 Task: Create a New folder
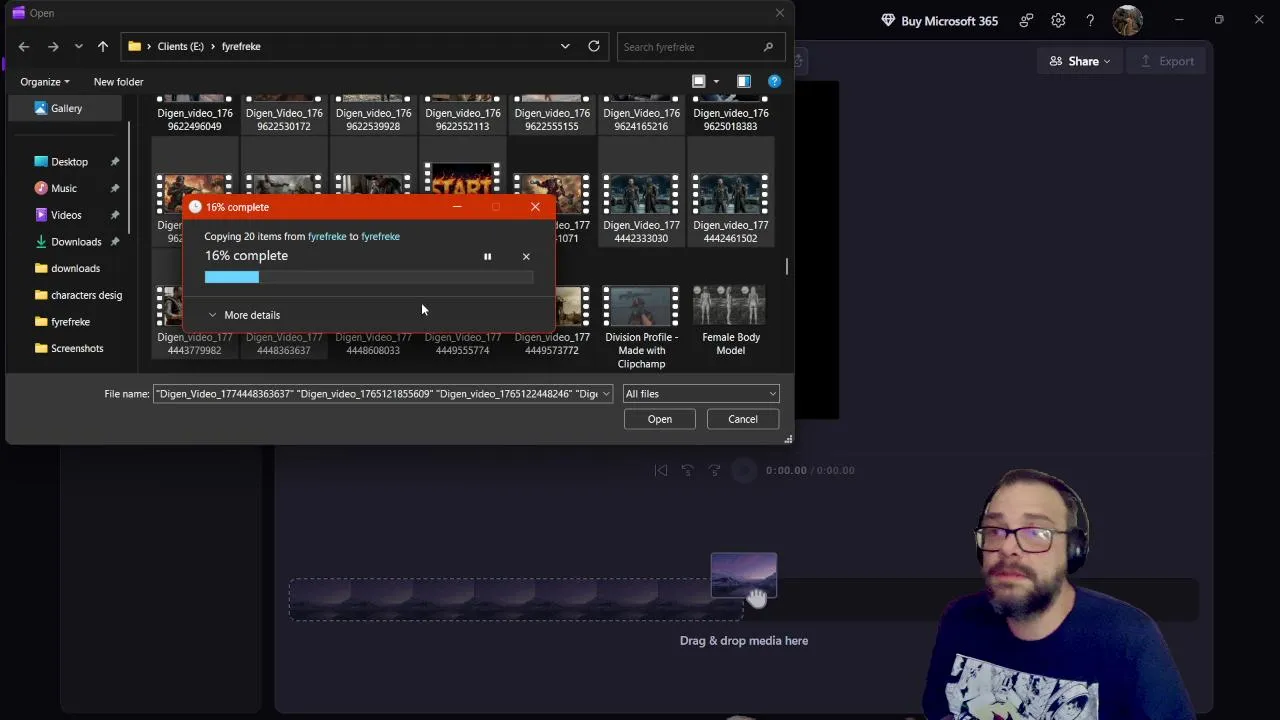click(x=118, y=82)
